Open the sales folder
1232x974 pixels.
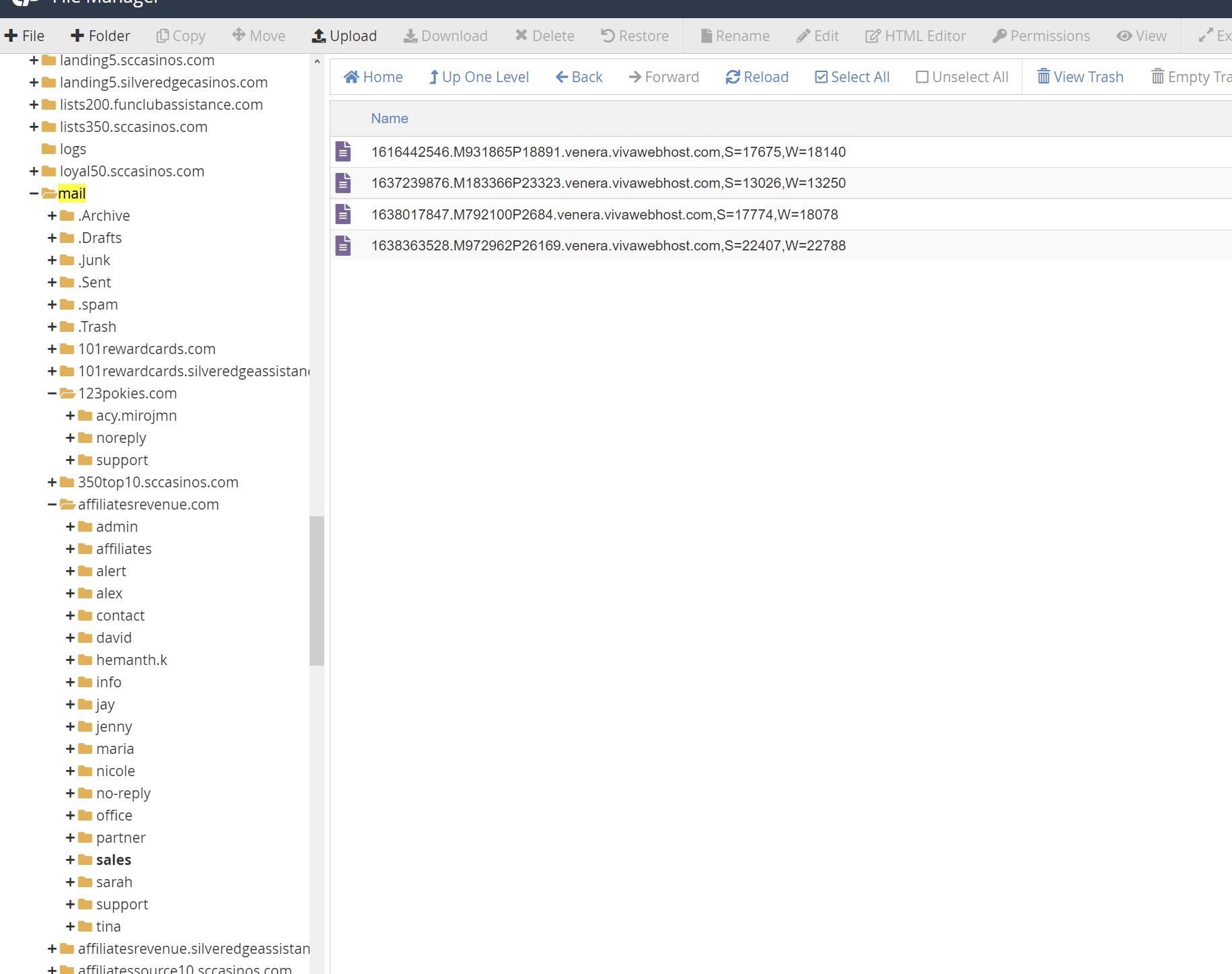pos(114,860)
